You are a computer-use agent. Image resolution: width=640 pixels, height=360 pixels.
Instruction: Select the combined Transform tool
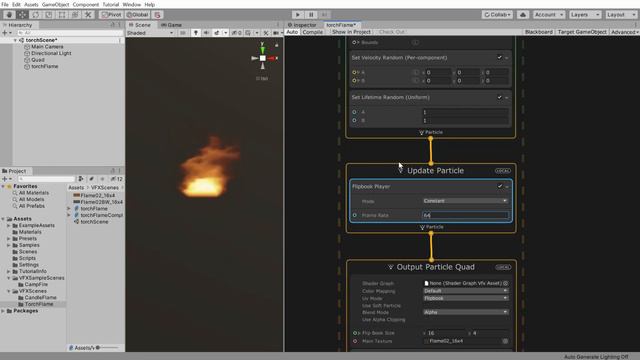click(x=75, y=15)
